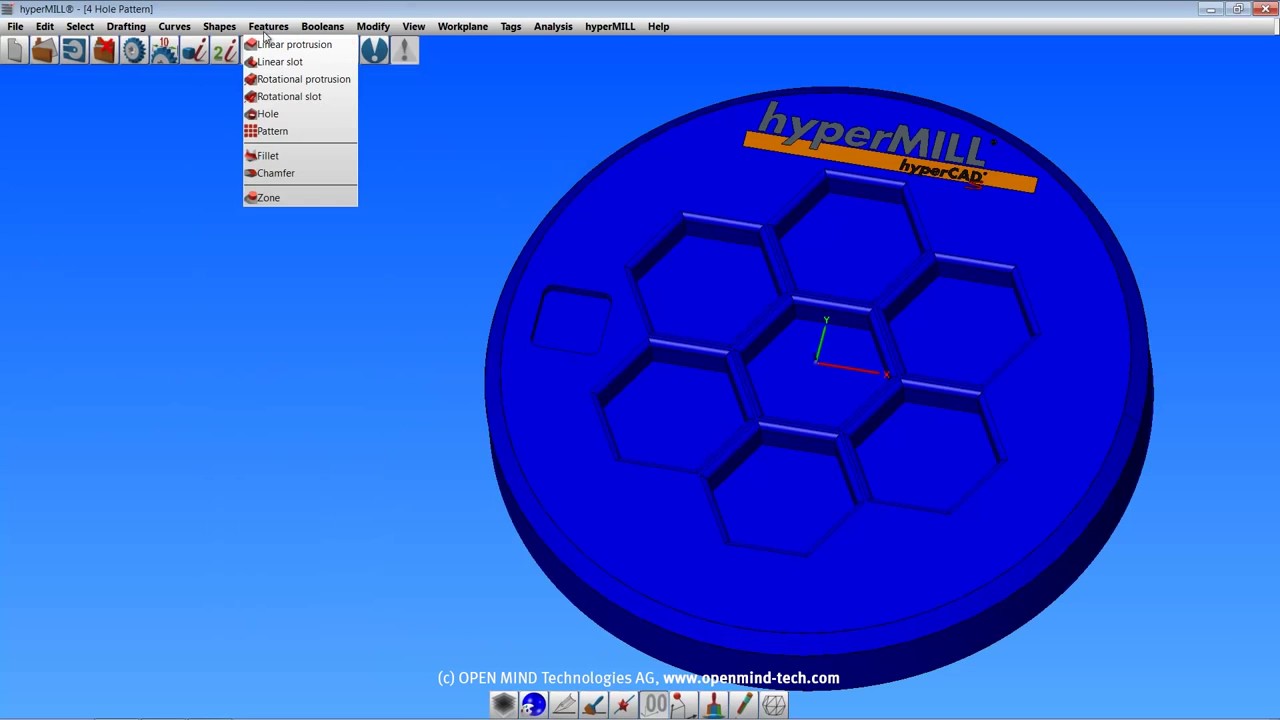Image resolution: width=1280 pixels, height=720 pixels.
Task: Restore down the application window
Action: [x=1238, y=9]
